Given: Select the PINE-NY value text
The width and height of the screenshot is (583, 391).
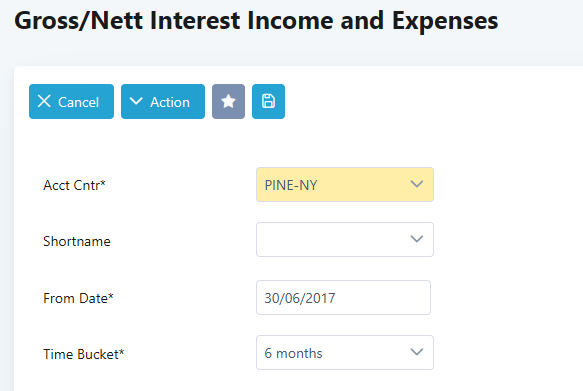Looking at the screenshot, I should (x=291, y=185).
